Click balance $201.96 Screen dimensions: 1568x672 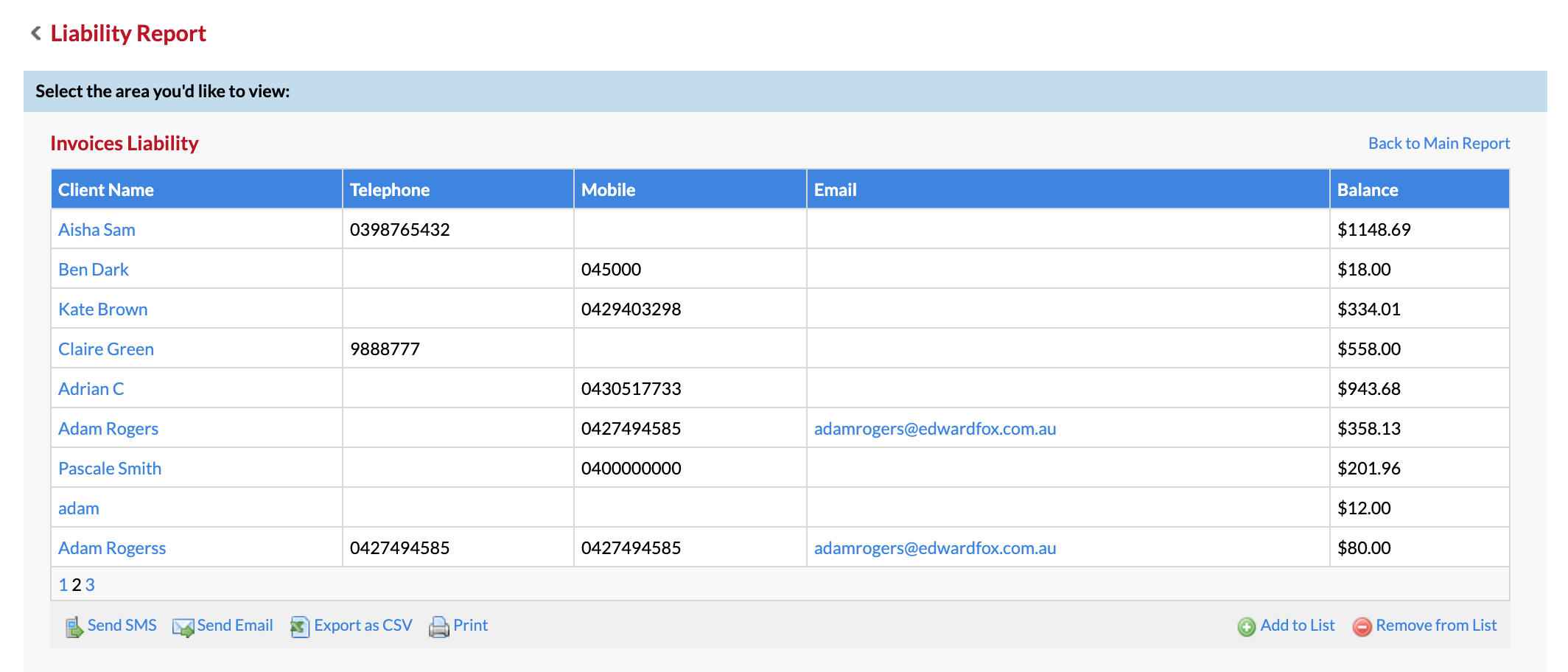coord(1369,469)
